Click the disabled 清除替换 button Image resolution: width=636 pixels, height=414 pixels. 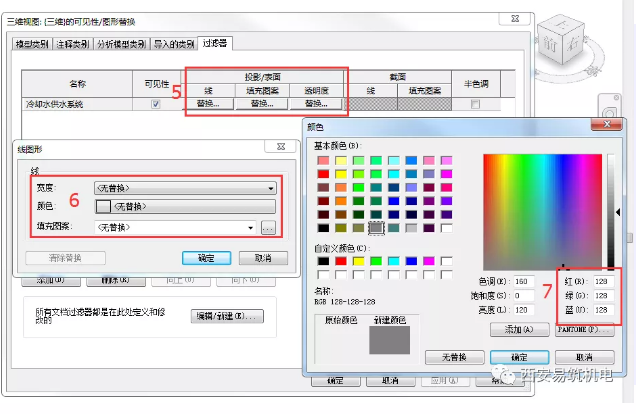[x=65, y=258]
